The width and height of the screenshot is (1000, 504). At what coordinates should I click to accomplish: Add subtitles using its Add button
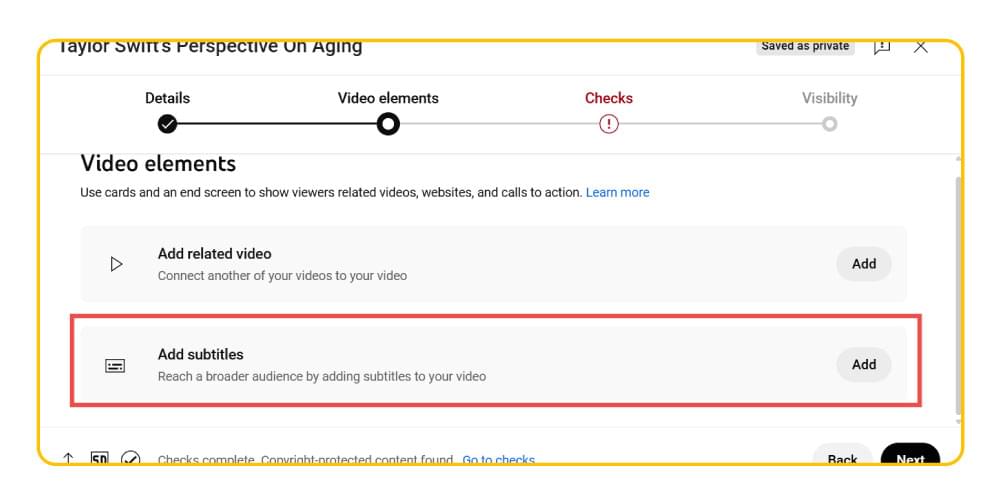pyautogui.click(x=864, y=364)
